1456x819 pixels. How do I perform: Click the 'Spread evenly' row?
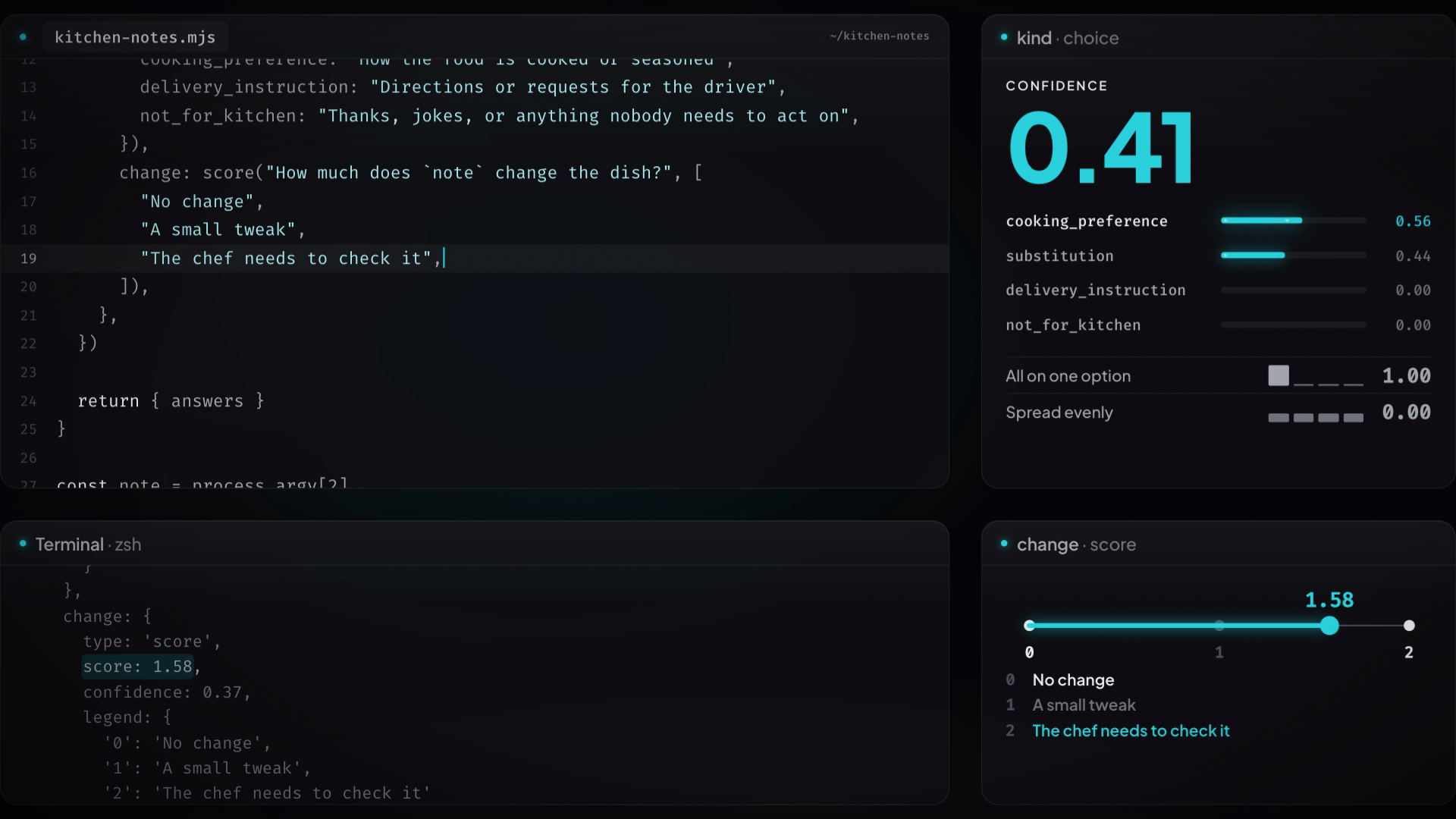(x=1218, y=413)
